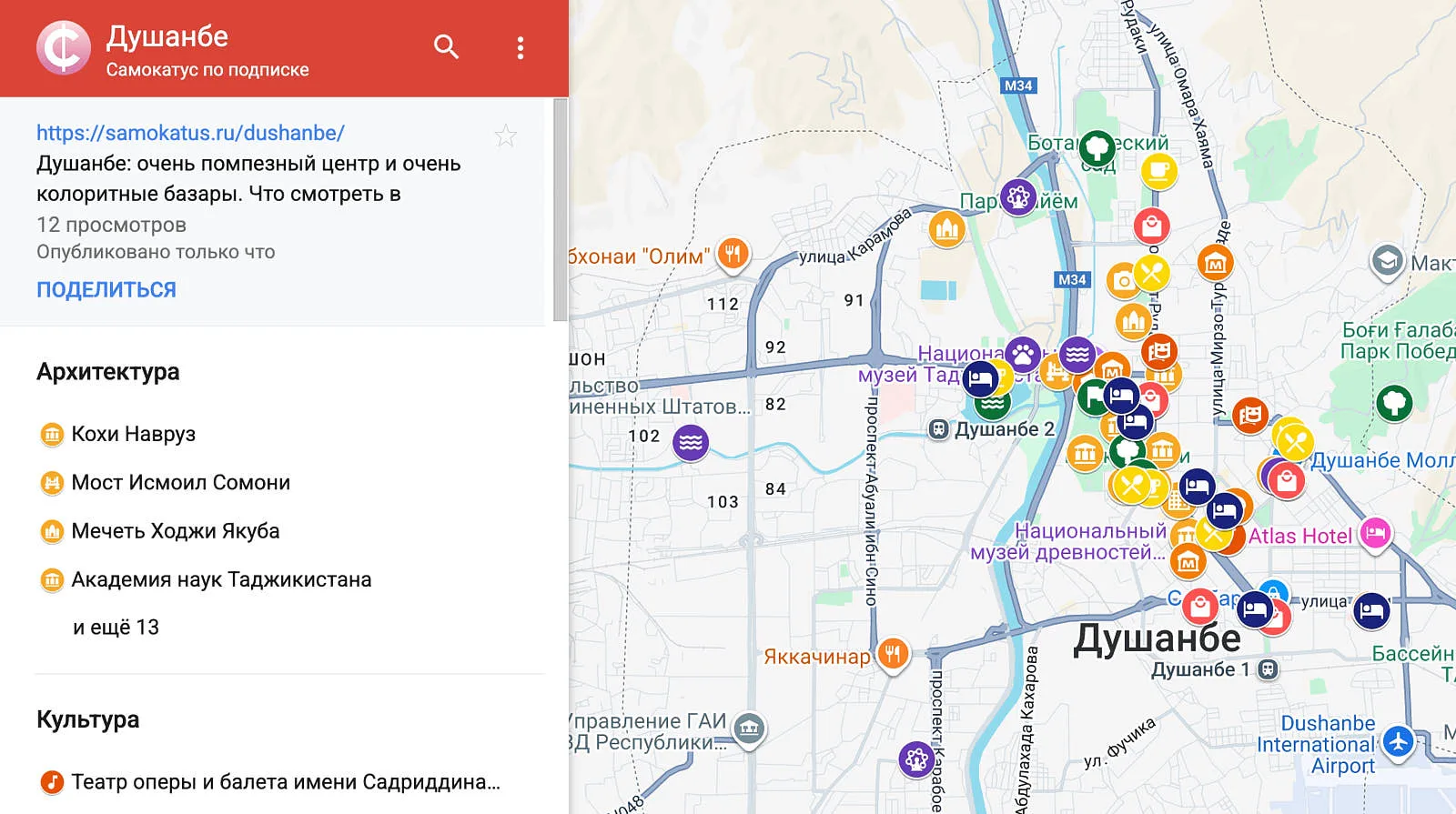Click the Душанбе 2 railway station marker

pos(938,429)
